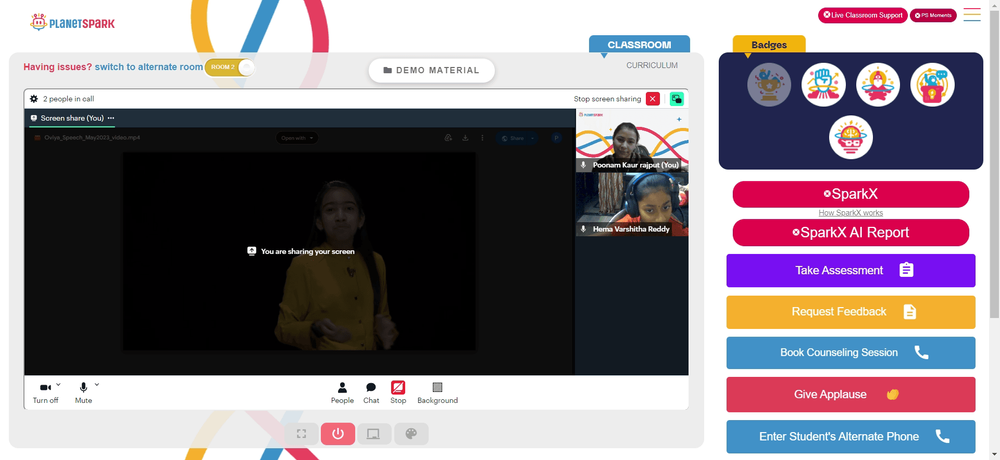Viewport: 1000px width, 460px height.
Task: Open call settings gear icon
Action: point(33,99)
